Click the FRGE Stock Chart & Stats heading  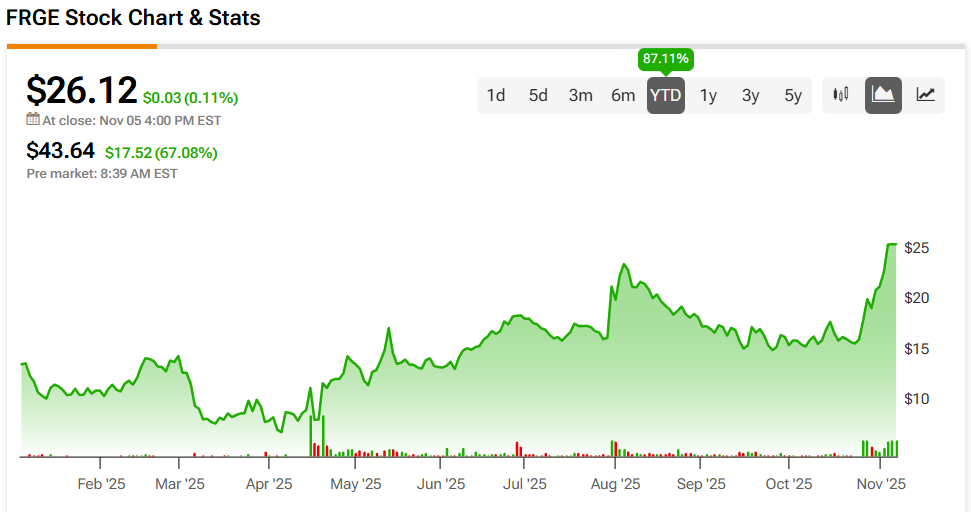(133, 18)
